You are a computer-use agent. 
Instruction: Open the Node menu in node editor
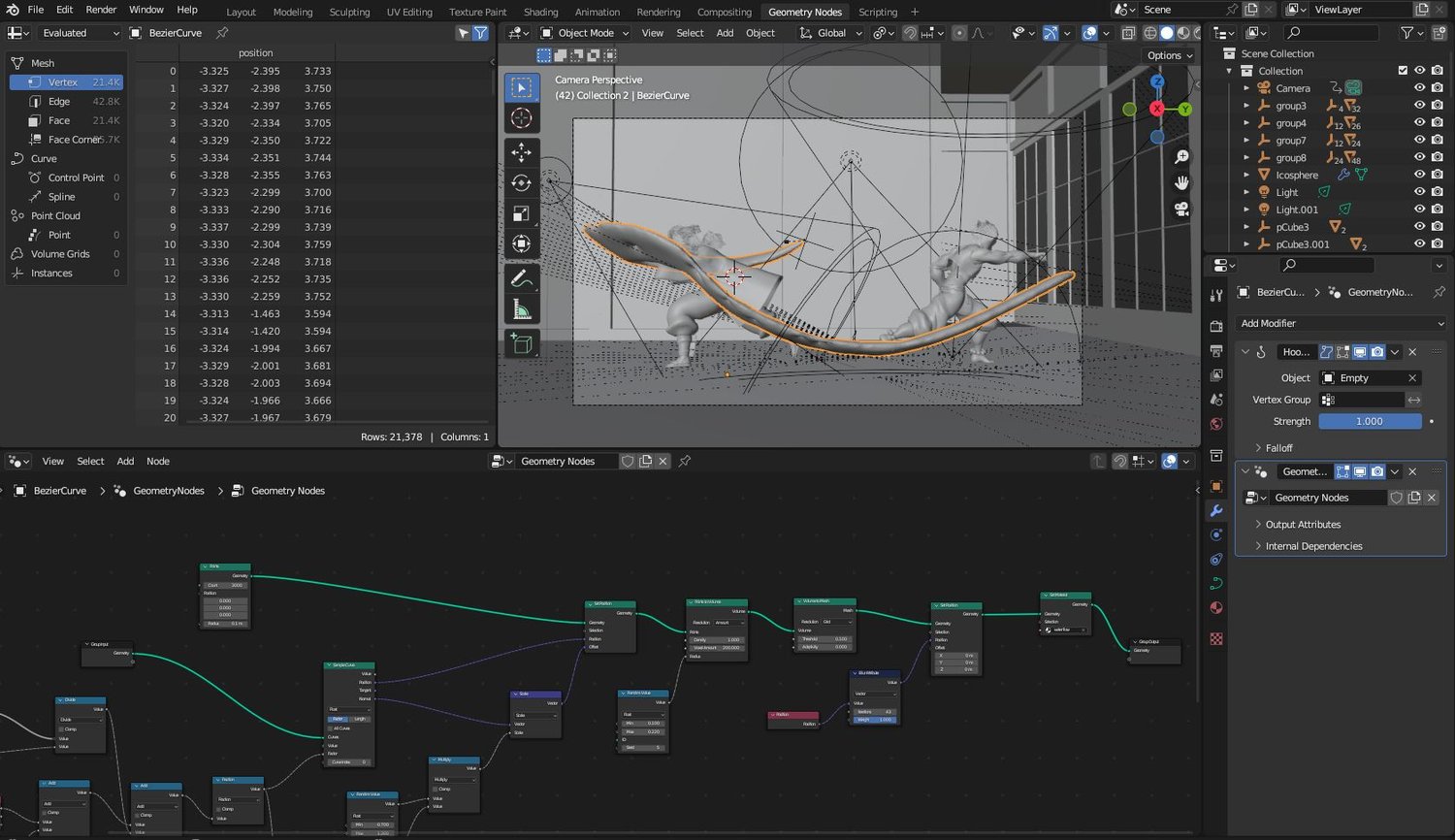(158, 462)
